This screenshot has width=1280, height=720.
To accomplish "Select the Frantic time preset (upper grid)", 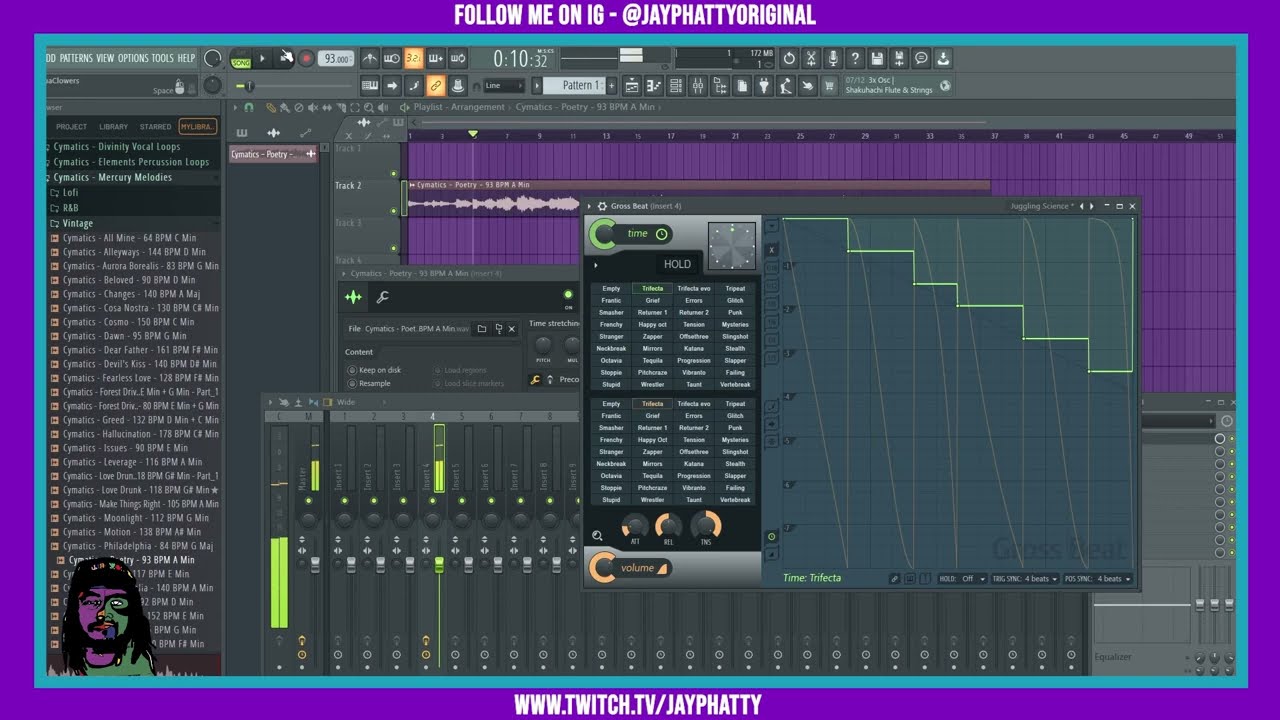I will [611, 301].
